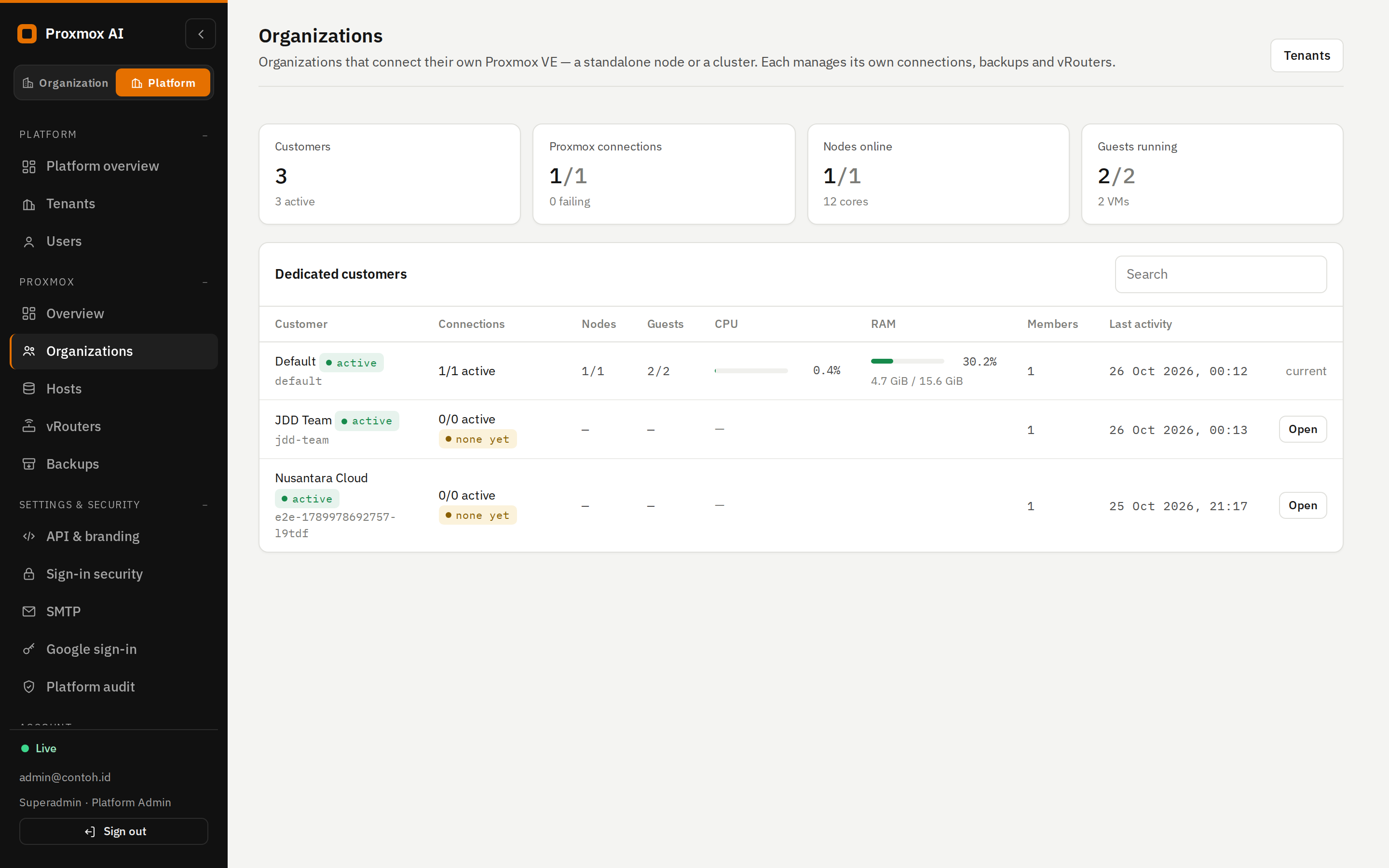Open the JDD Team organization
Screen dimensions: 1389x868
click(1302, 429)
